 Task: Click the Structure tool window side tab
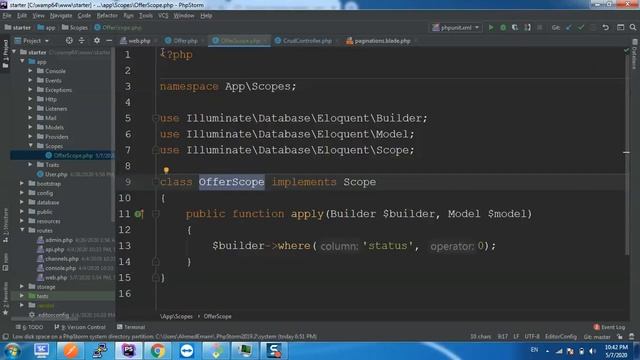click(5, 225)
